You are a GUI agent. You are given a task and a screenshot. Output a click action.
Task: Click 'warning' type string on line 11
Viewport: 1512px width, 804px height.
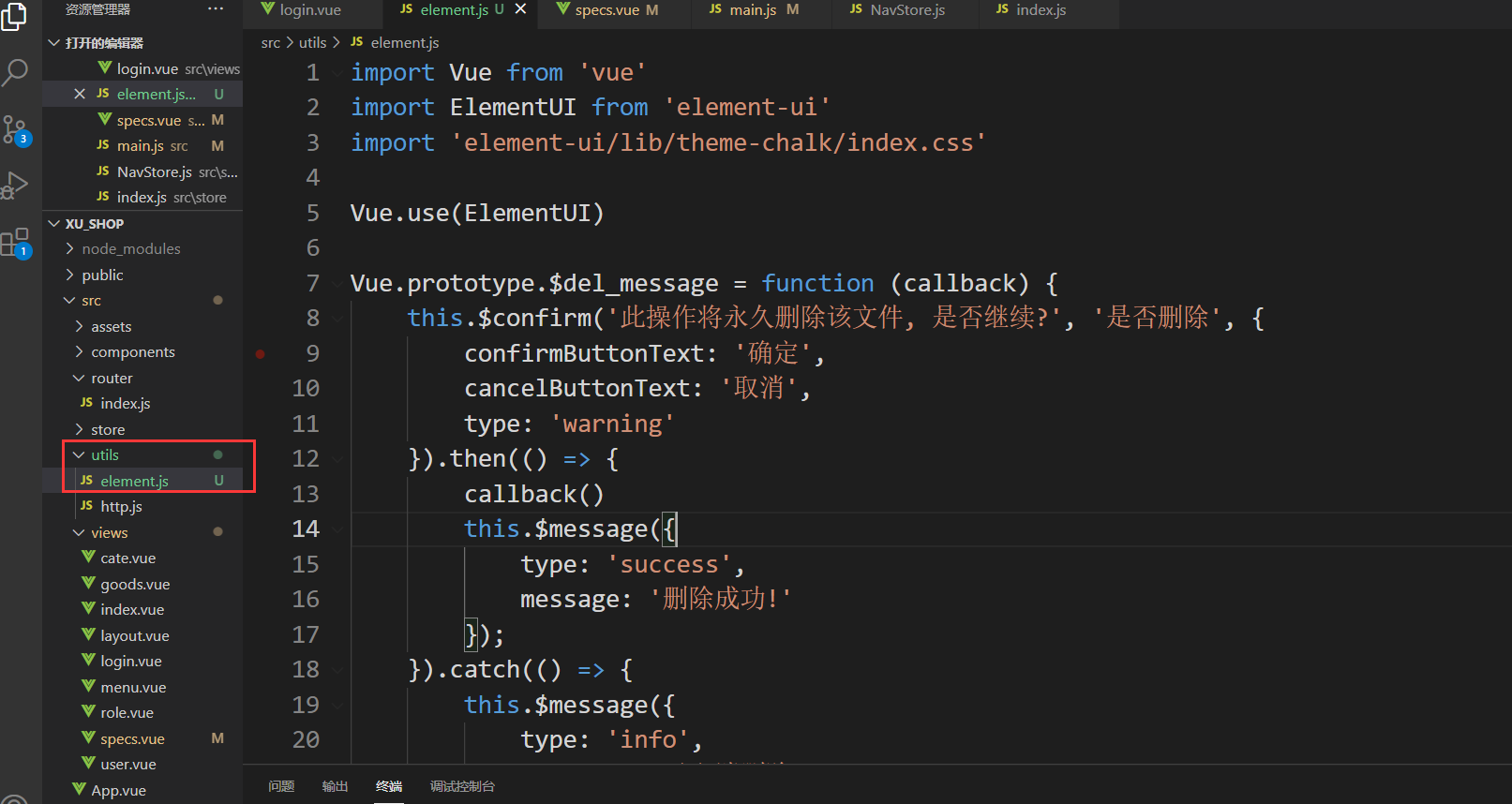tap(612, 424)
